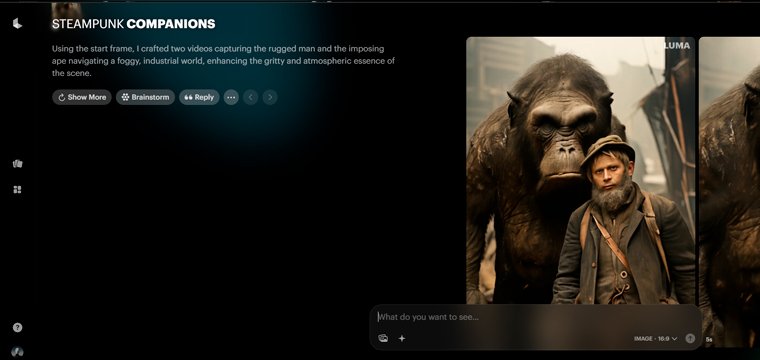
Task: Click the Brainstorm button
Action: [145, 97]
